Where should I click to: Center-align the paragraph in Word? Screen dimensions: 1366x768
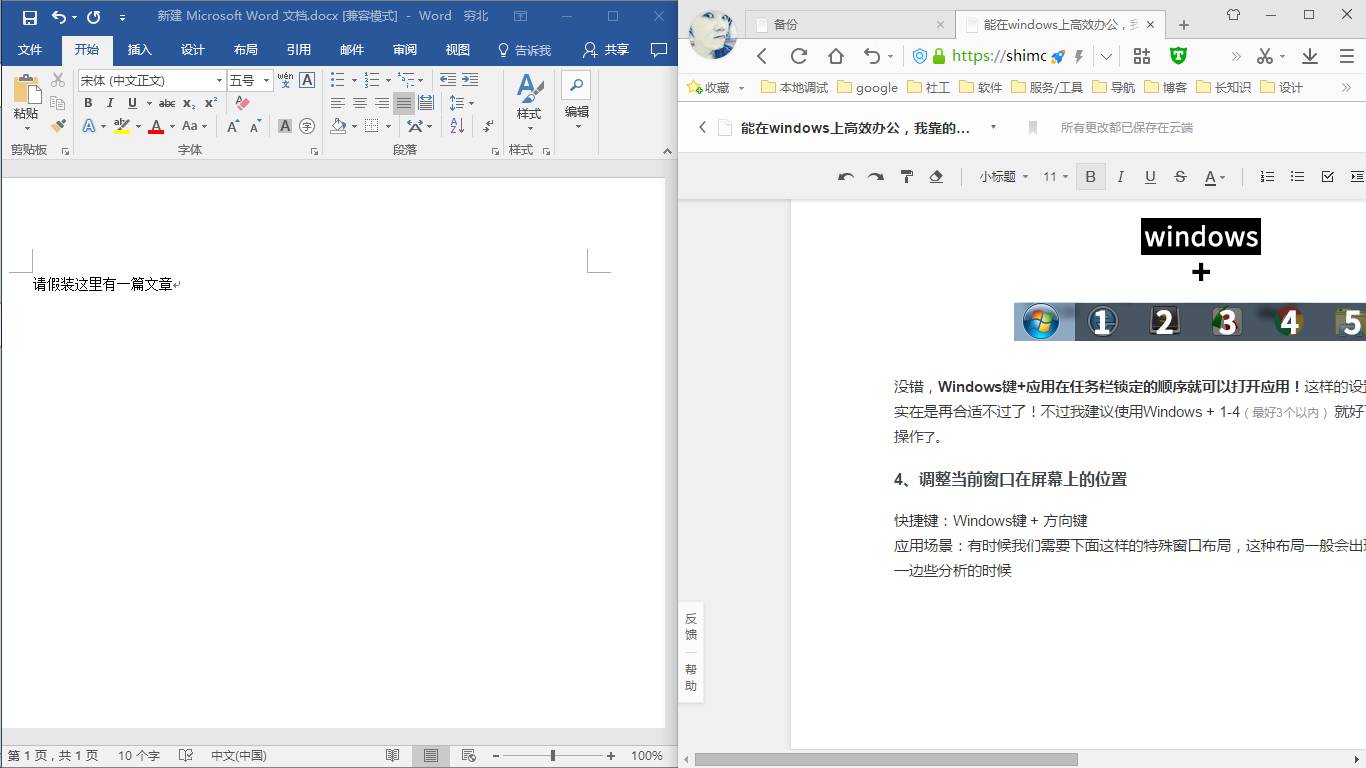pyautogui.click(x=360, y=103)
